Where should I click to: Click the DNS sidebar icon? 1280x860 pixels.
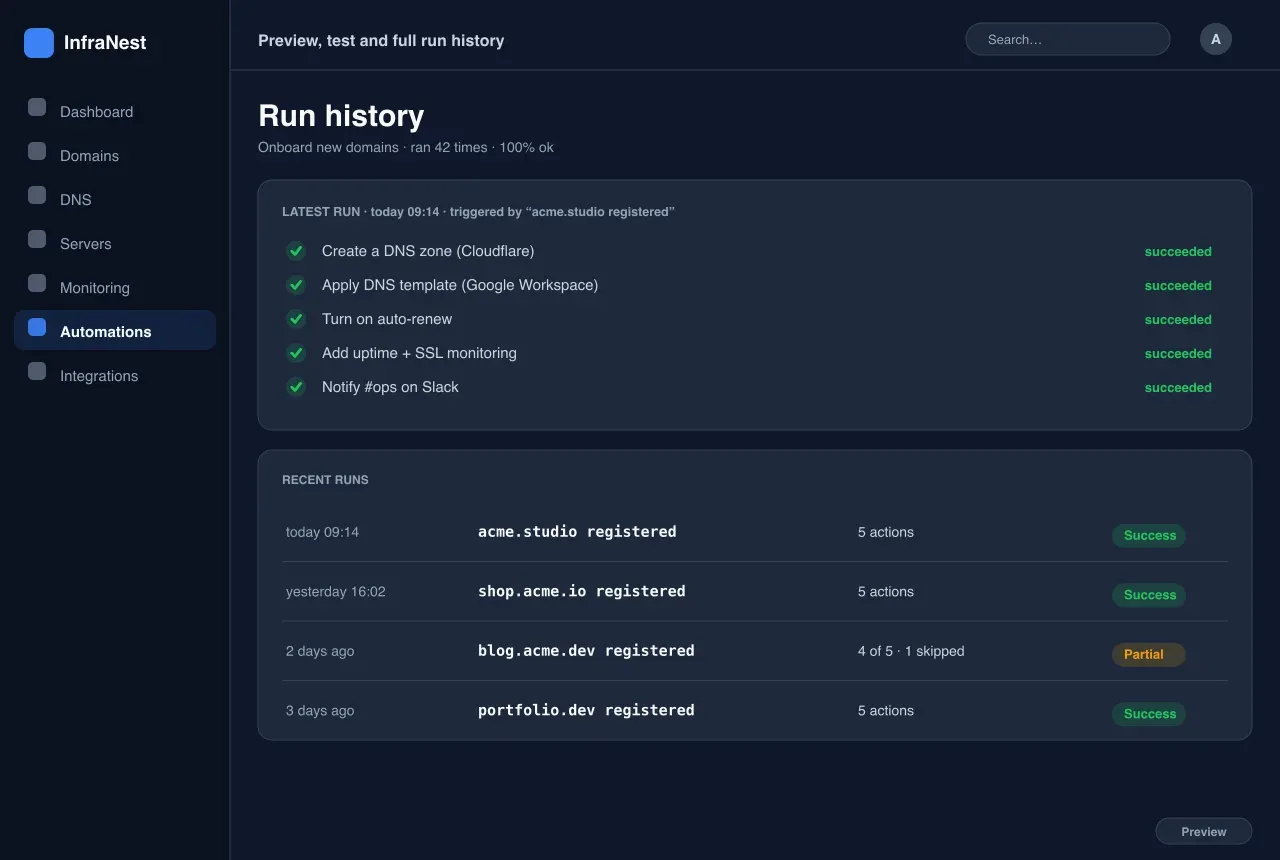point(37,195)
